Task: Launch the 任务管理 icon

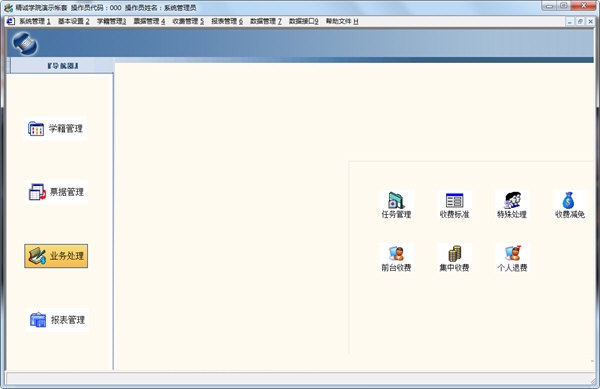Action: pos(396,205)
